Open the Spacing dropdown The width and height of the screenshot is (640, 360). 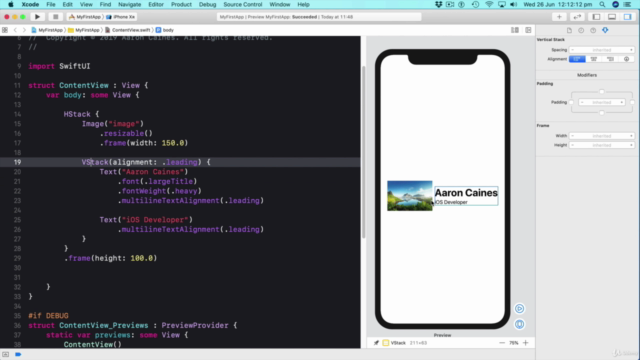click(x=602, y=50)
